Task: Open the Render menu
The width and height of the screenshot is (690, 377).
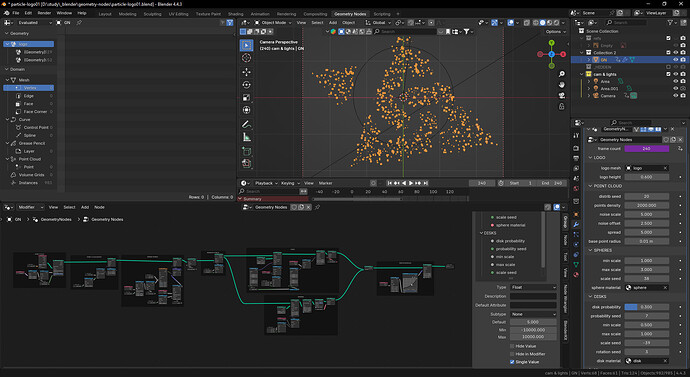Action: pyautogui.click(x=44, y=13)
